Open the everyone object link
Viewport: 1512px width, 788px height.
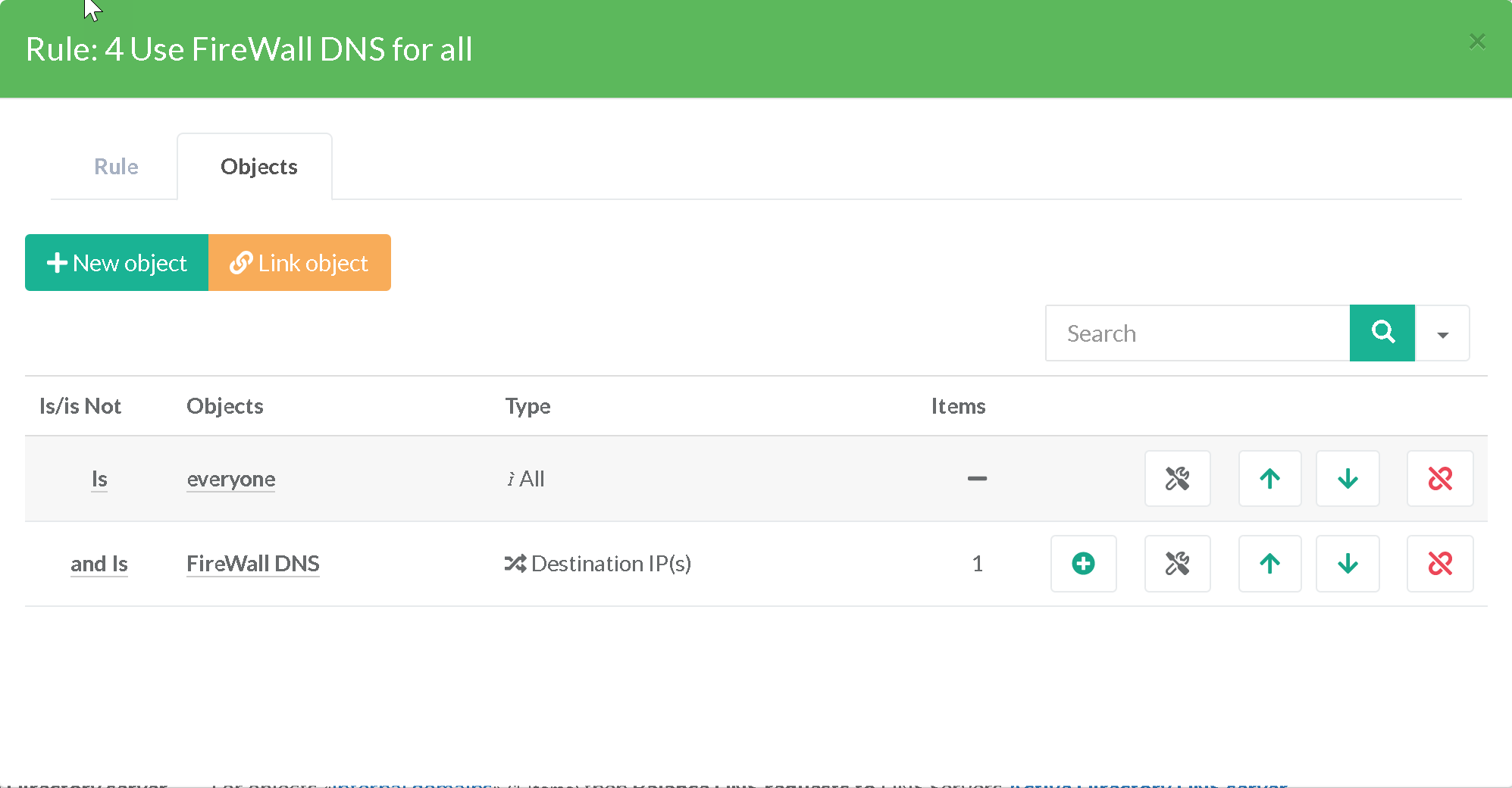click(x=231, y=479)
